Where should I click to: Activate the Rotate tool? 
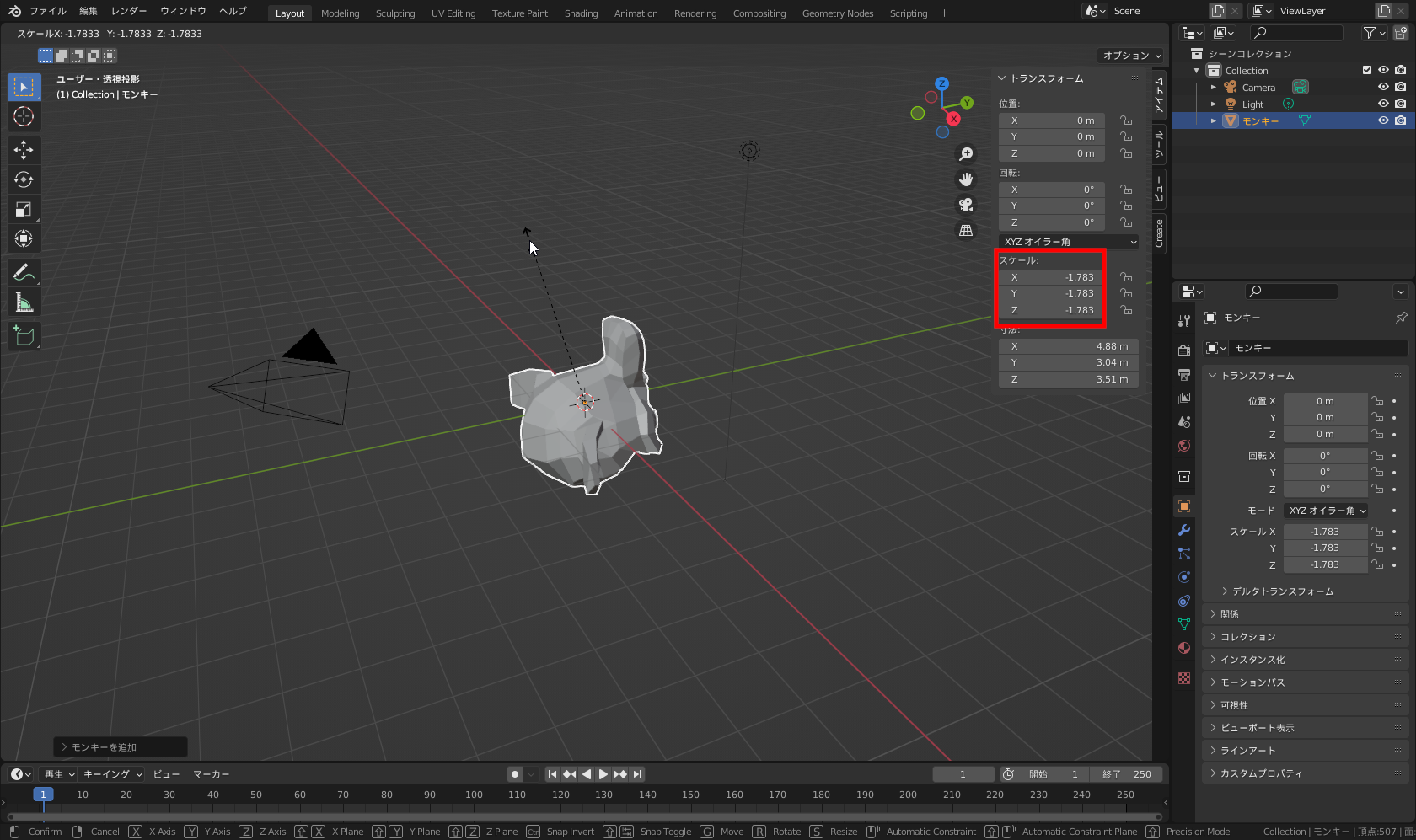tap(24, 179)
